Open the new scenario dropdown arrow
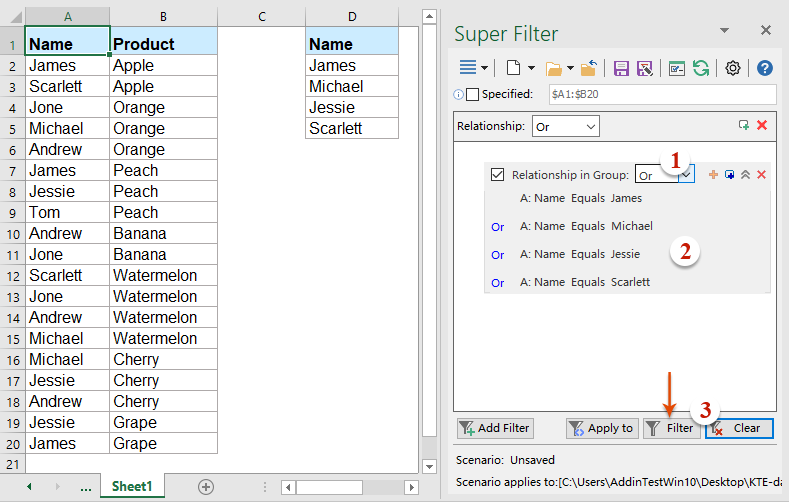 tap(531, 68)
